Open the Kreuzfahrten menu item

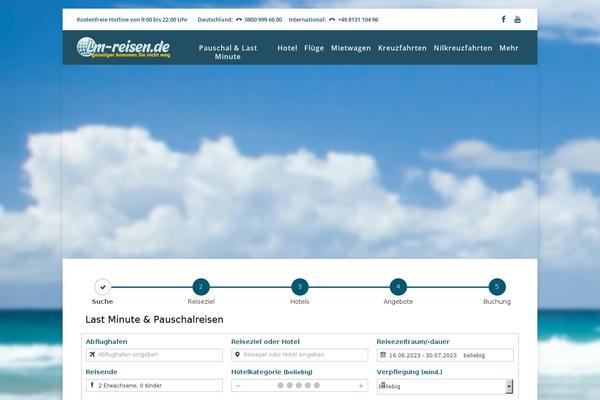tap(402, 48)
